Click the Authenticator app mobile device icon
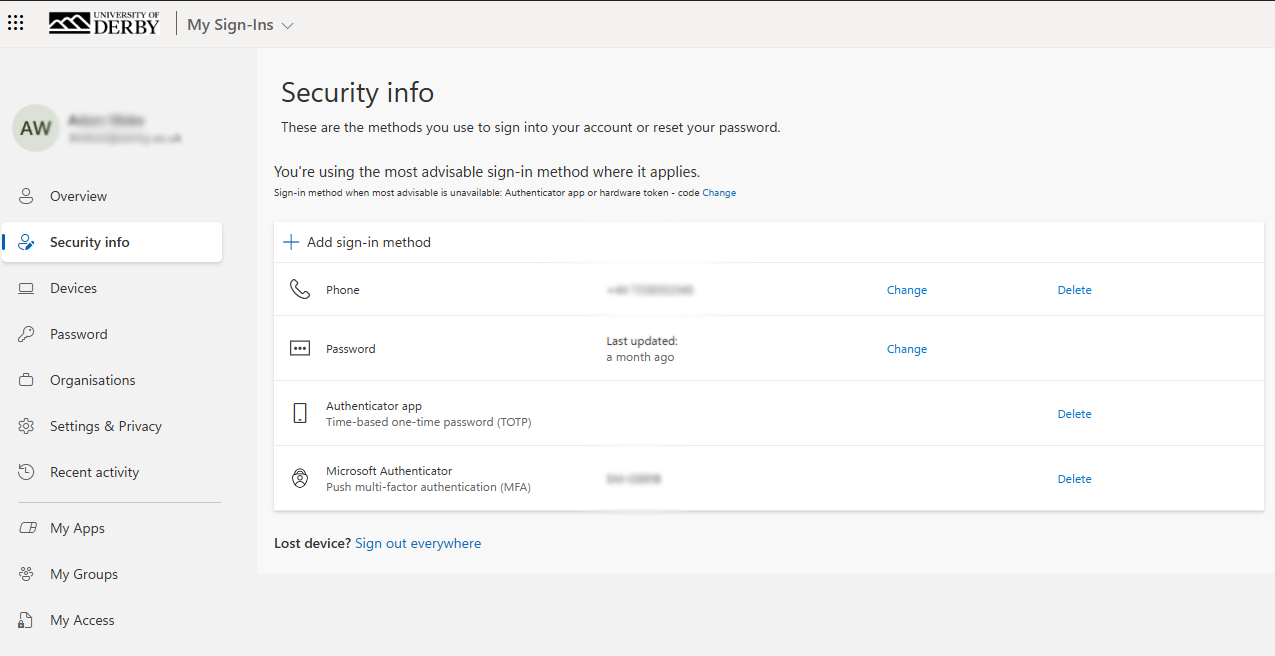 pyautogui.click(x=299, y=413)
